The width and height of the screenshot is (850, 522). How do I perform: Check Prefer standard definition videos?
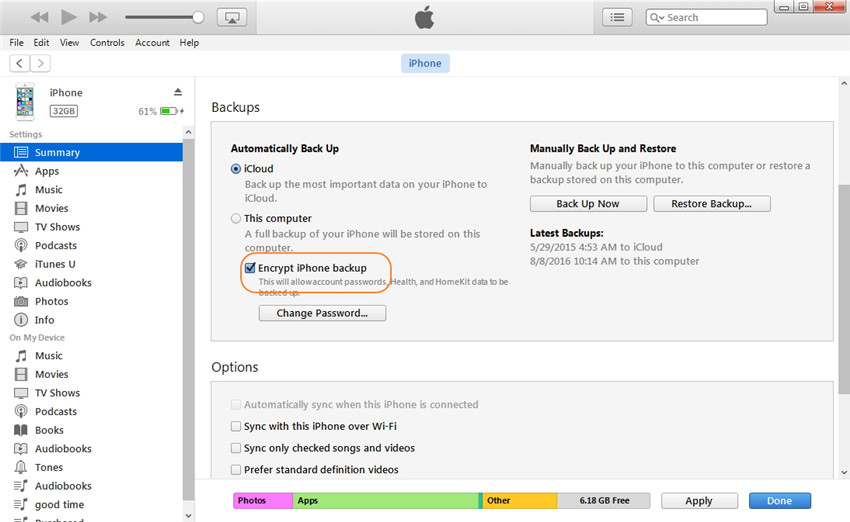[x=236, y=469]
